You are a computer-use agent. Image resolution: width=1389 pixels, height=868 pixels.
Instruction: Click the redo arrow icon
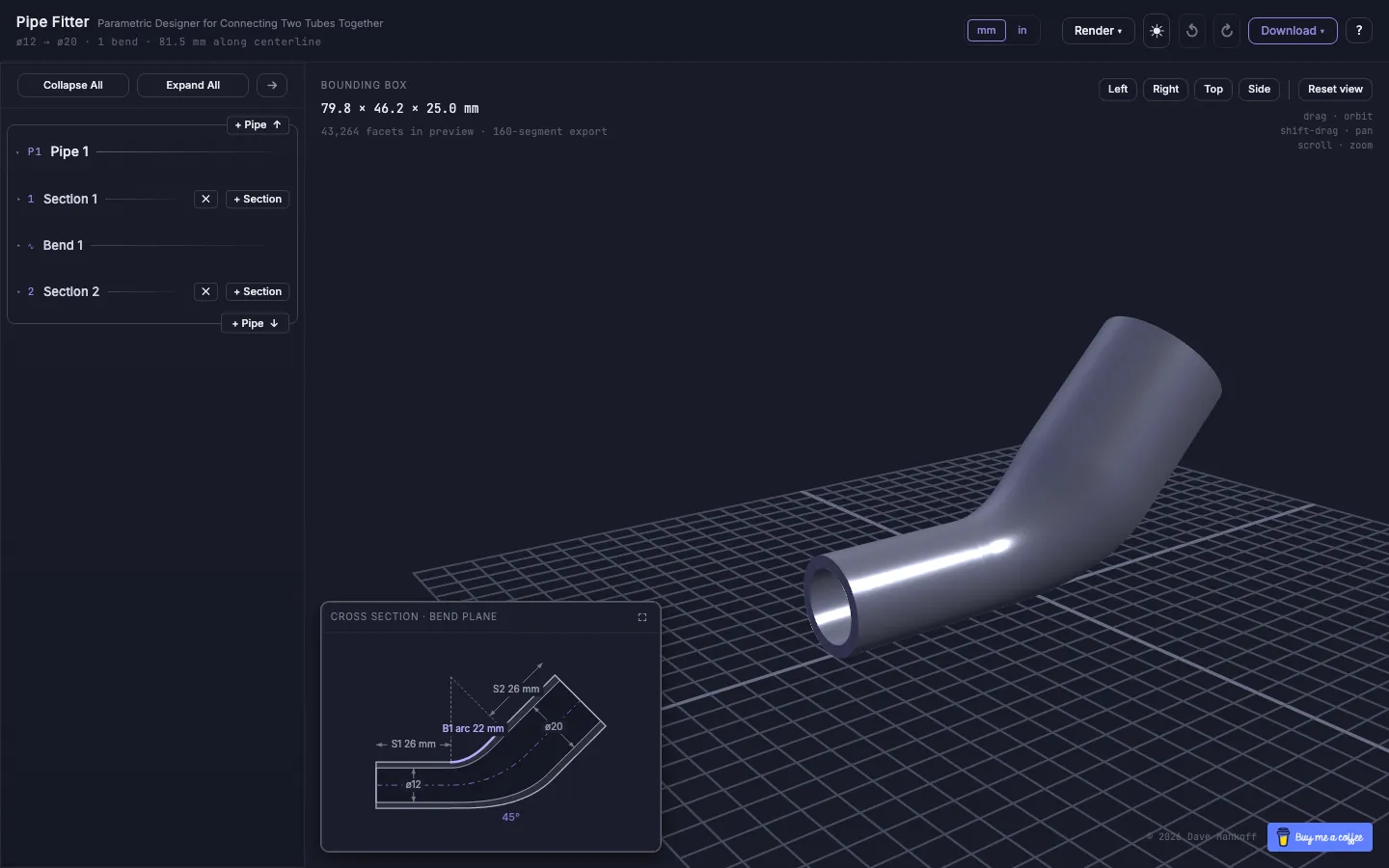(1227, 31)
